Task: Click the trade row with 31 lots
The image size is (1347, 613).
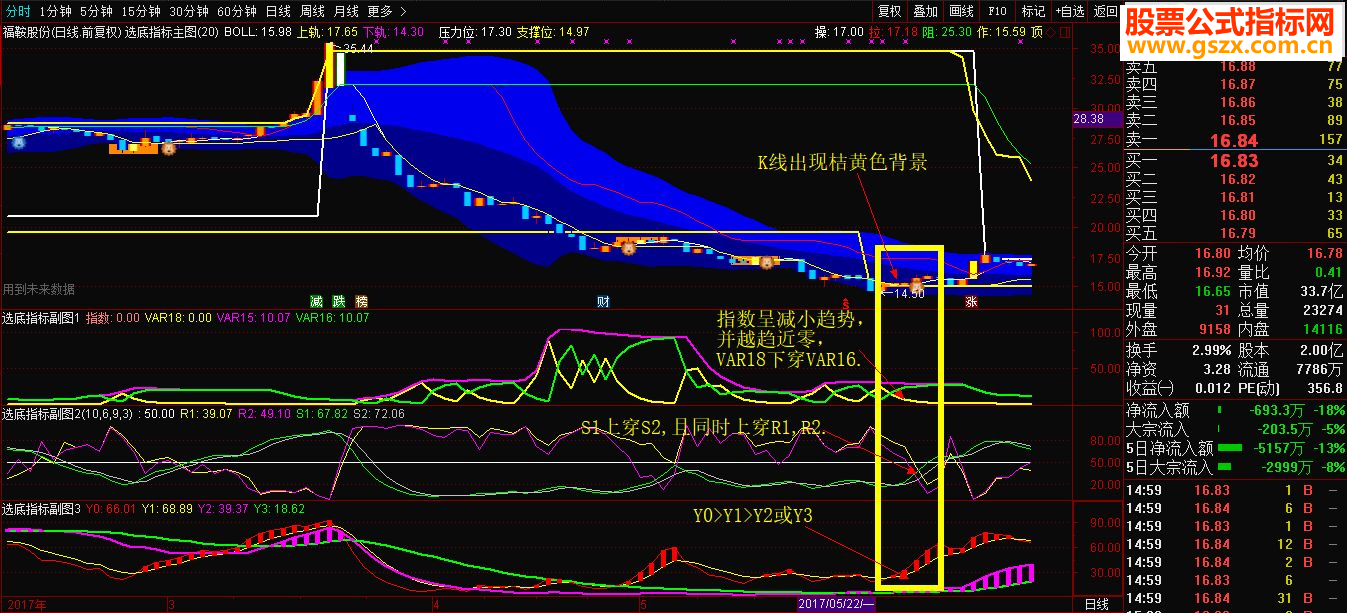Action: tap(1234, 598)
